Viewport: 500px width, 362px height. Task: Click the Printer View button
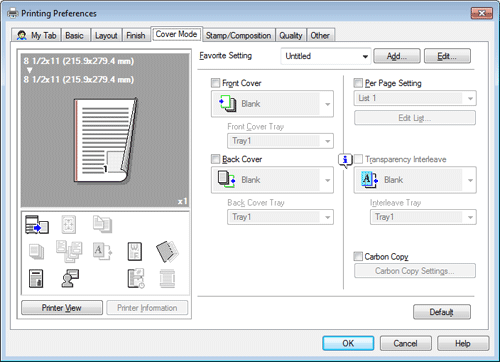pos(62,308)
